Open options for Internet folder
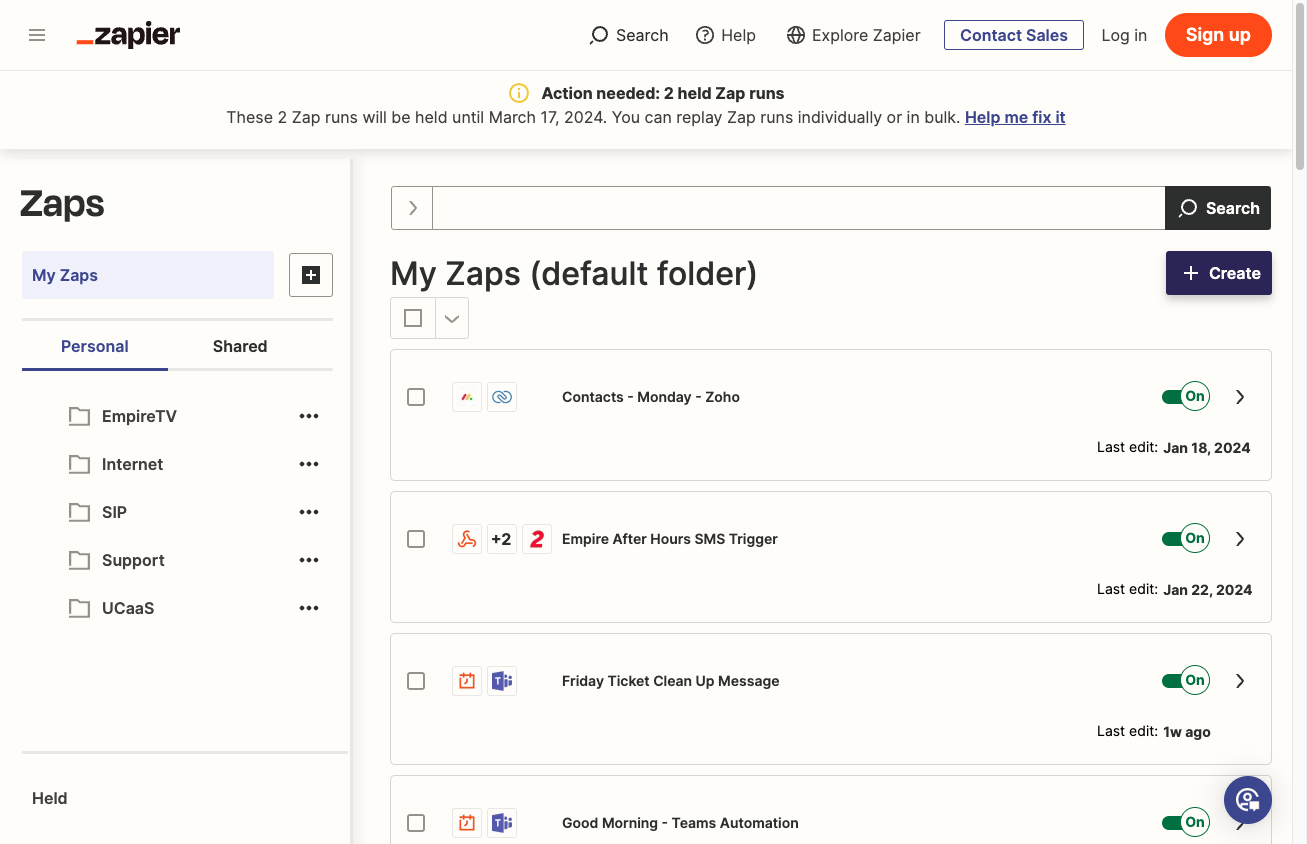 click(x=309, y=464)
